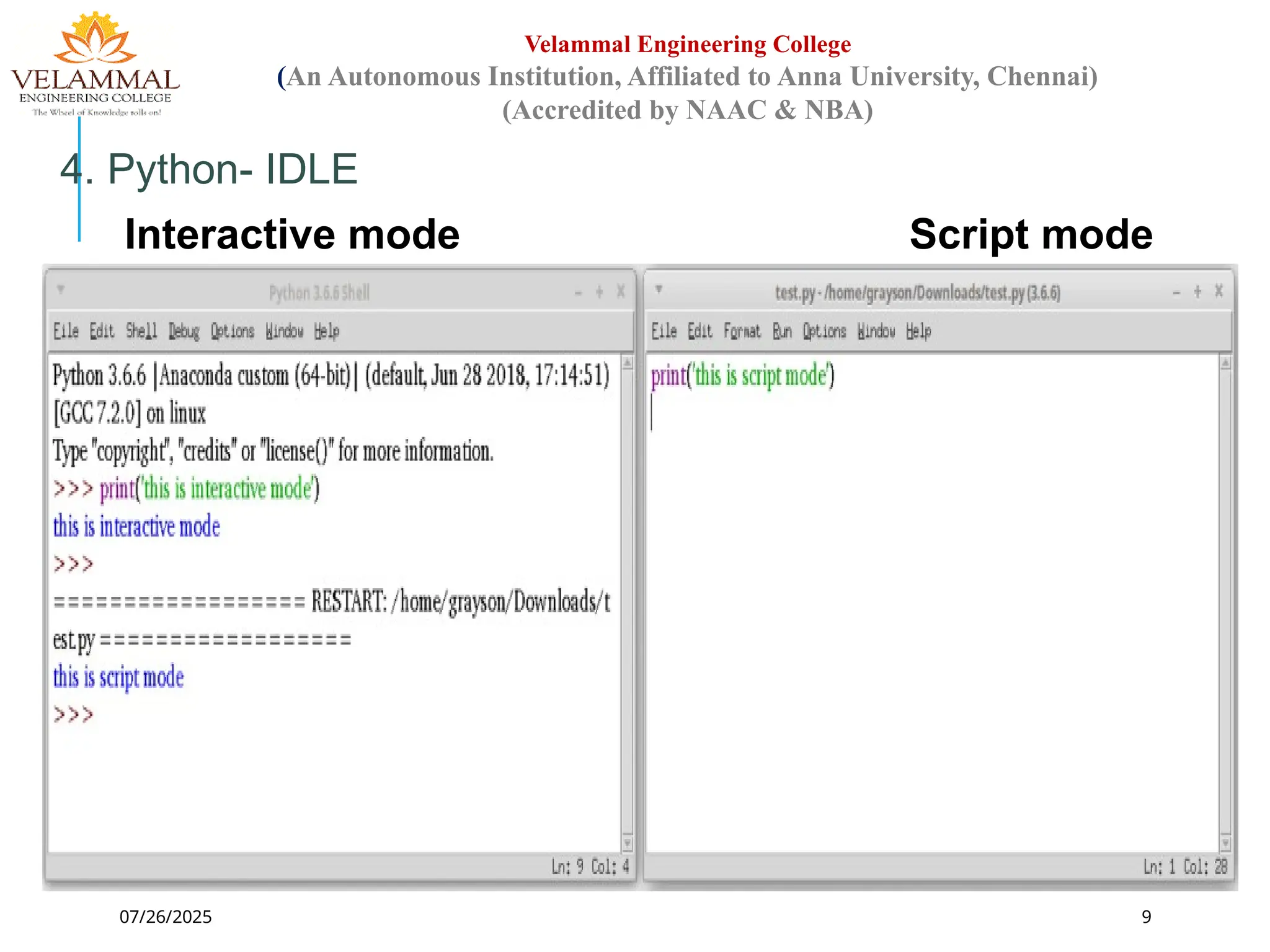Open Edit menu in test.py editor window
Viewport: 1270px width, 952px height.
click(700, 332)
